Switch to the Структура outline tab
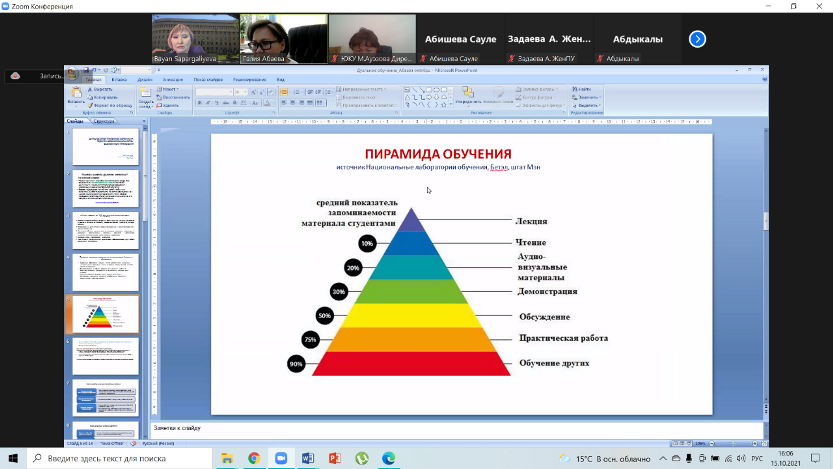 click(x=104, y=122)
